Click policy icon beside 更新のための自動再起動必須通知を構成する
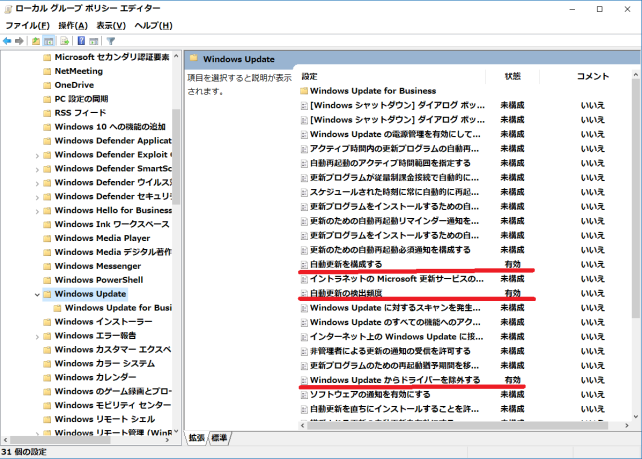The image size is (642, 459). 304,250
